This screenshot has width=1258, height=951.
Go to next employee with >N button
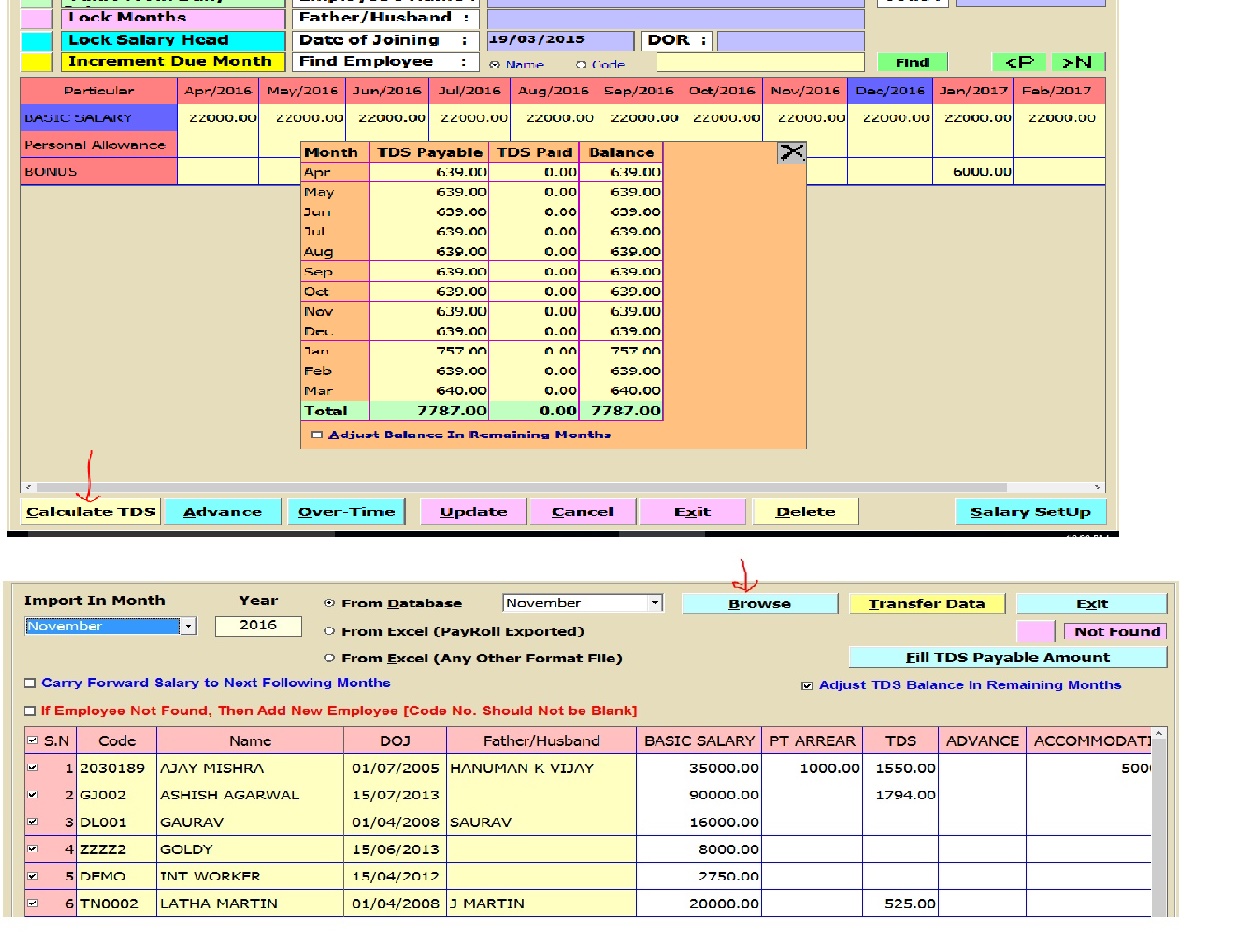coord(1077,62)
